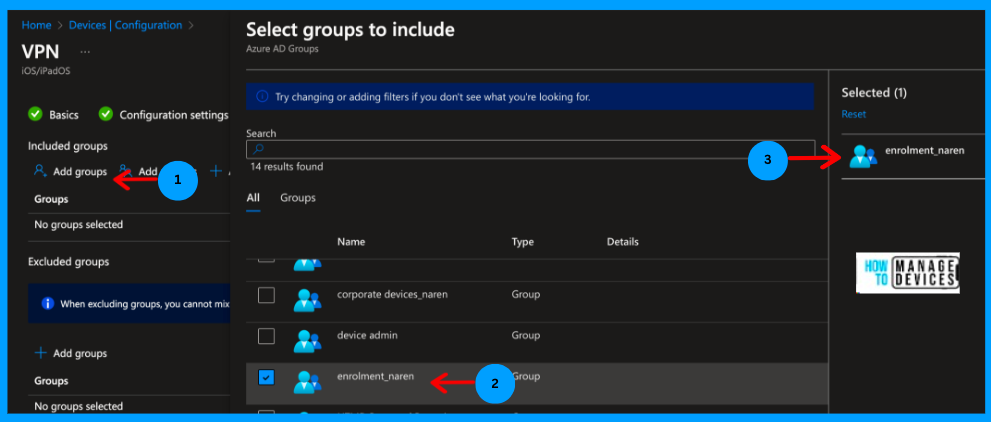Open the Configuration settings step tab
Image resolution: width=991 pixels, height=422 pixels.
point(174,115)
